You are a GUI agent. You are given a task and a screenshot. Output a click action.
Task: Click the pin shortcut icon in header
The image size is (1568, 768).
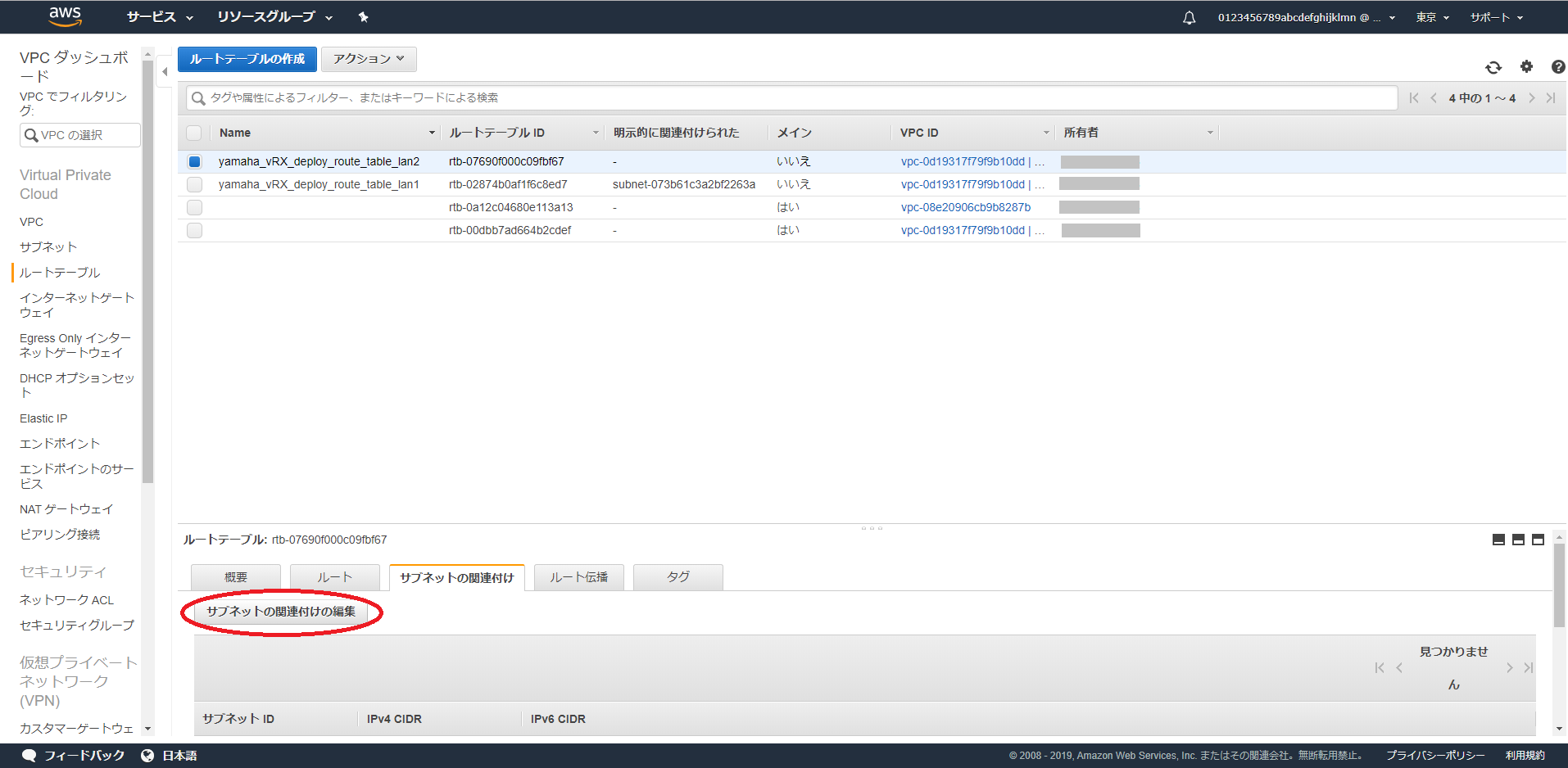tap(363, 17)
